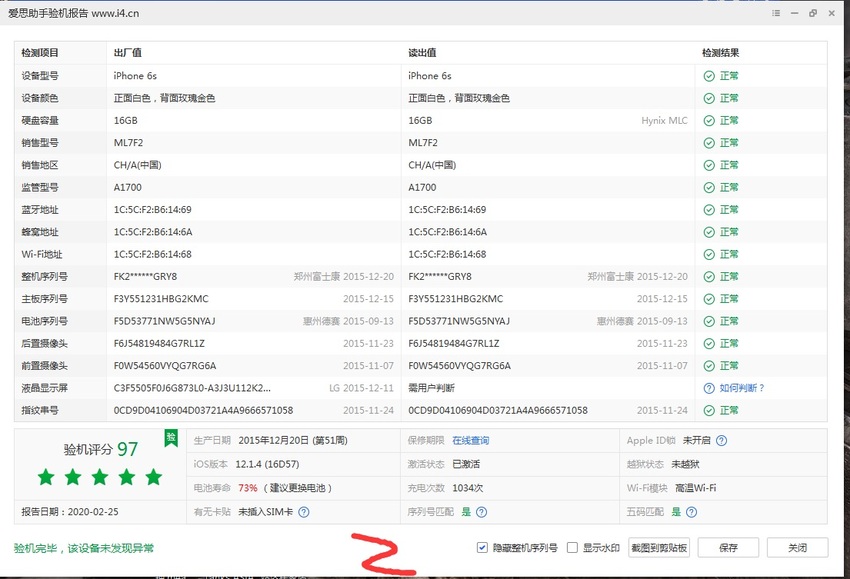Select factory serial F3Y551231HBG2KMC
850x579 pixels.
click(161, 299)
